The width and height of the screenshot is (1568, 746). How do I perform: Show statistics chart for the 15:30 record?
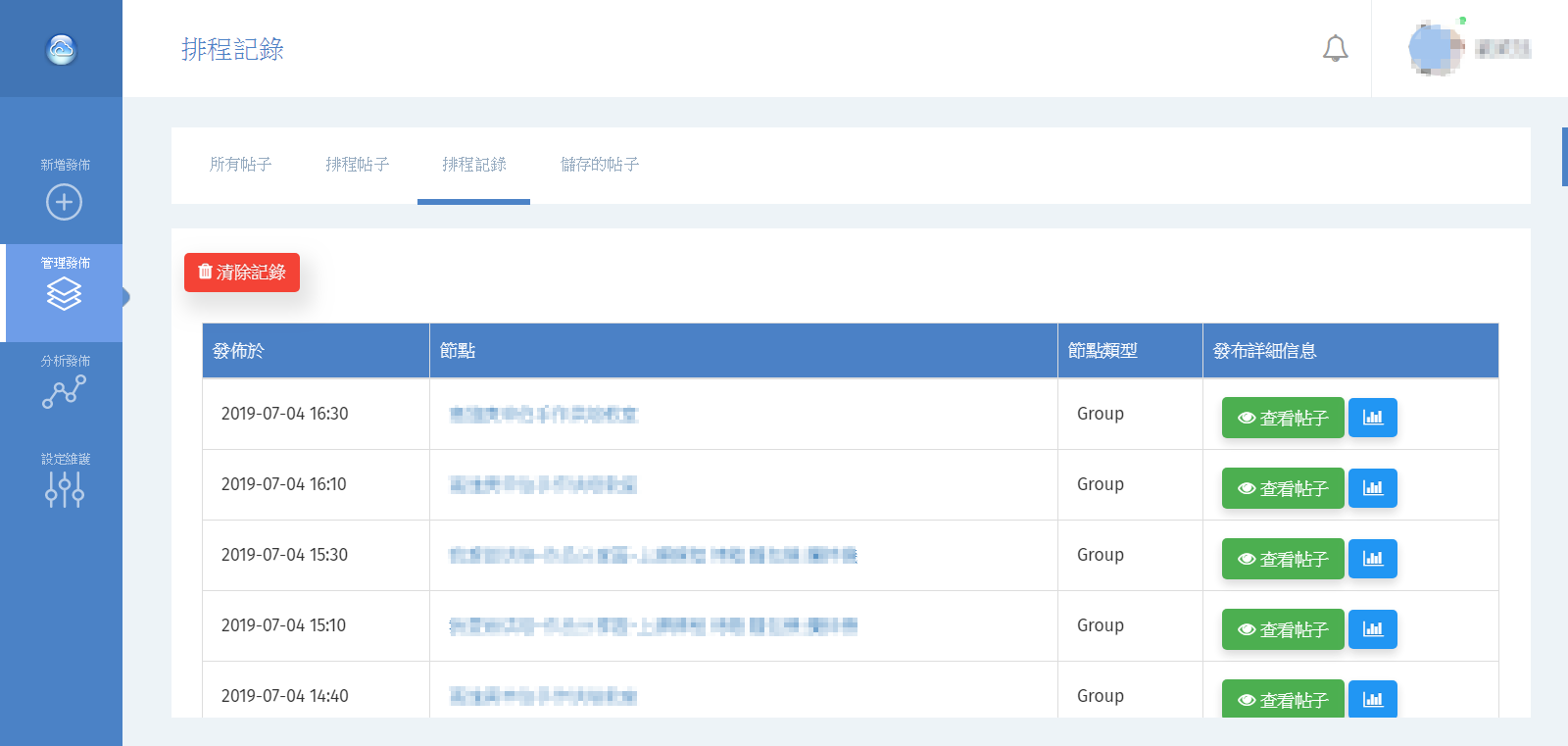(1372, 559)
